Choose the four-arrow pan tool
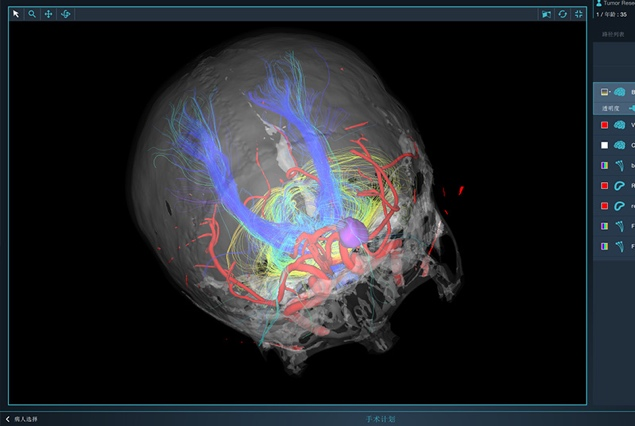The height and width of the screenshot is (426, 635). (x=49, y=15)
